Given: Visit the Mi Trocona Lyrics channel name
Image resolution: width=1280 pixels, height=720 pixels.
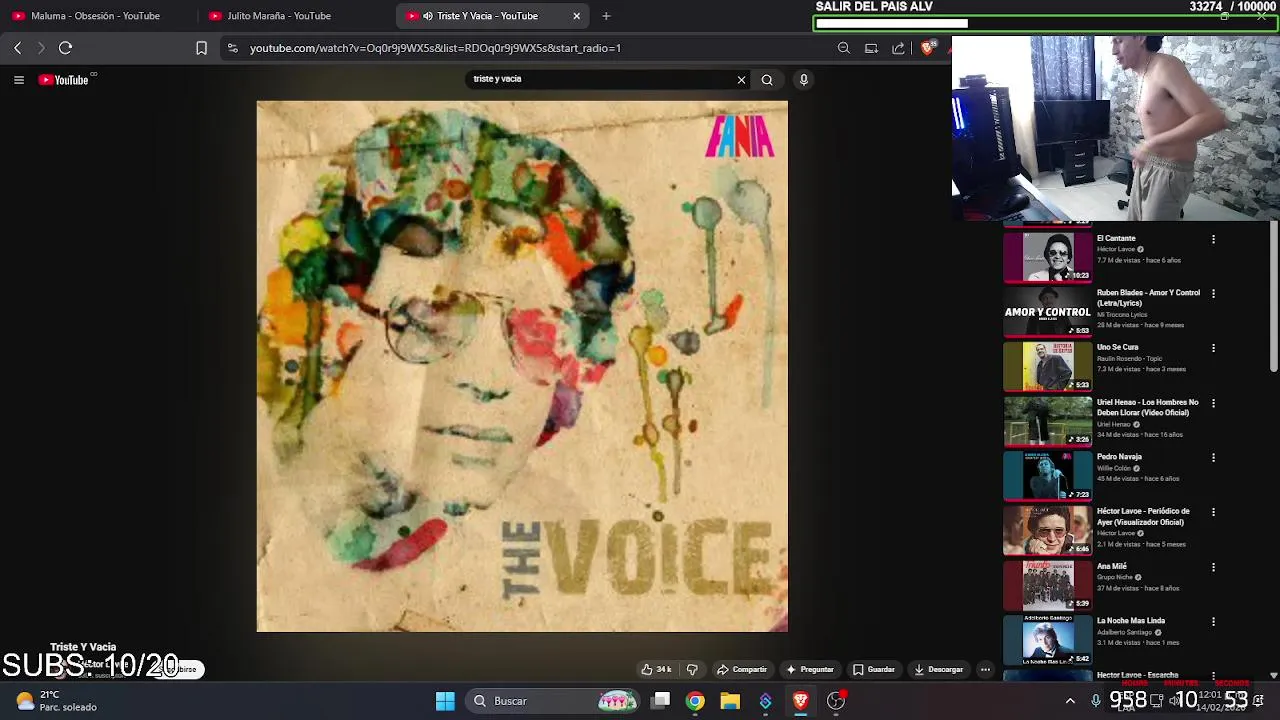Looking at the screenshot, I should [x=1122, y=315].
